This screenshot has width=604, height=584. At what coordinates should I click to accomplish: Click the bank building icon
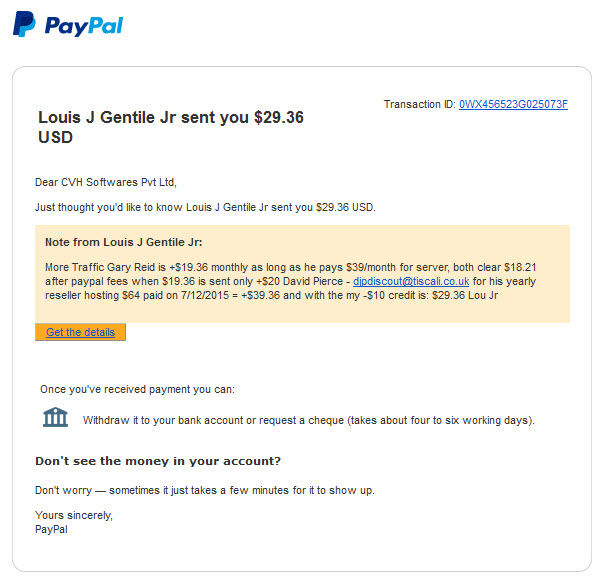click(55, 417)
